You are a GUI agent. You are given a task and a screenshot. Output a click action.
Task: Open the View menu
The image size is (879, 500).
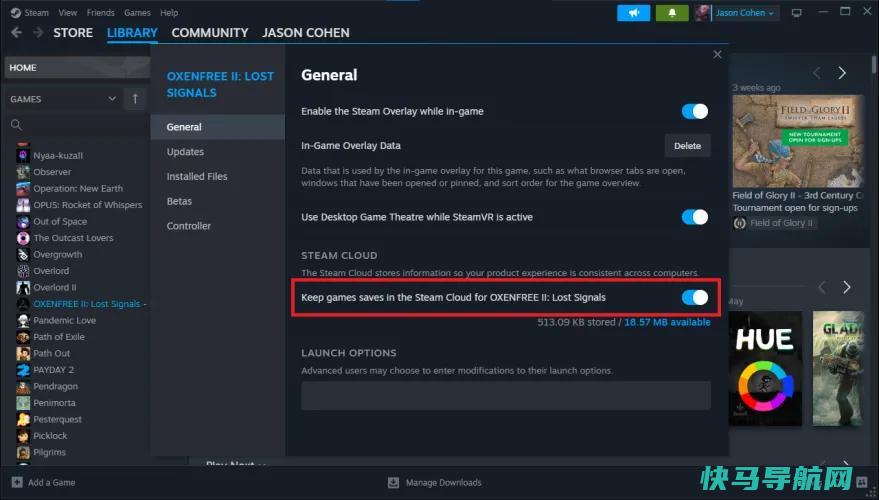point(68,12)
